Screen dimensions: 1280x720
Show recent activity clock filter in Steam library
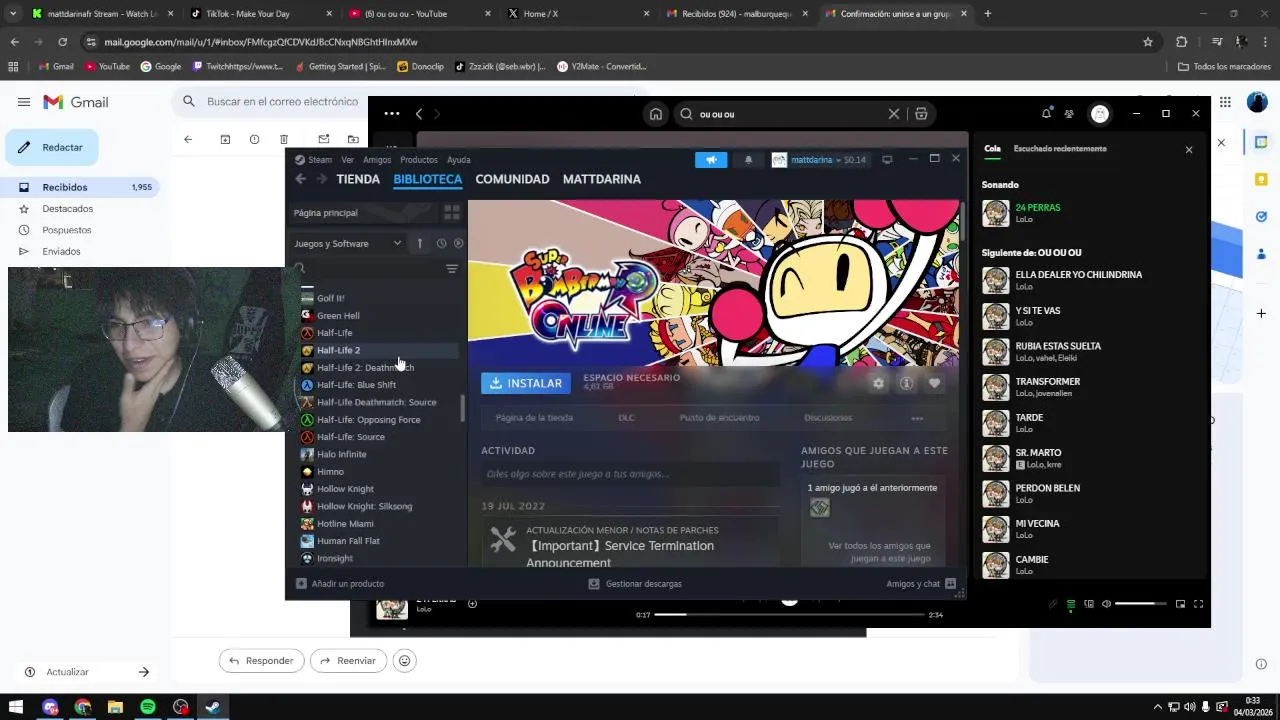pos(441,243)
